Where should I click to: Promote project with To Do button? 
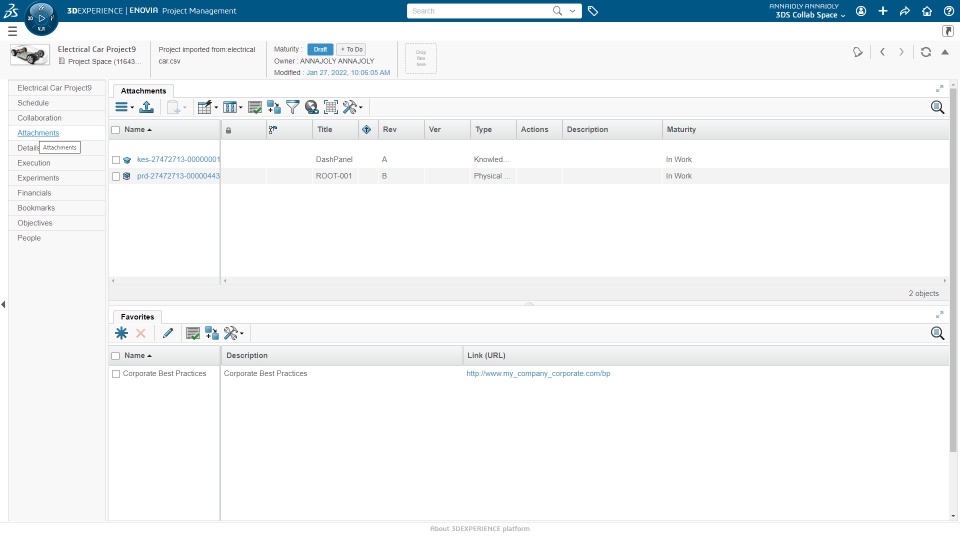point(351,50)
